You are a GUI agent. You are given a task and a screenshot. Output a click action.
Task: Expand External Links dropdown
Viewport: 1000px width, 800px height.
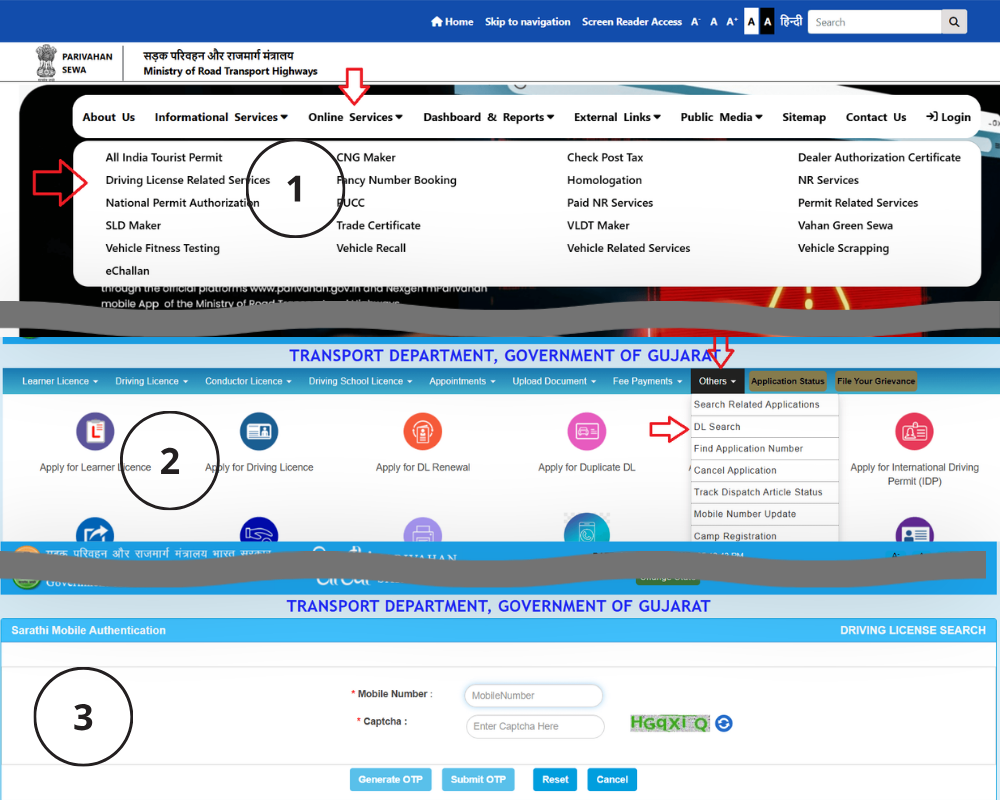[x=617, y=117]
